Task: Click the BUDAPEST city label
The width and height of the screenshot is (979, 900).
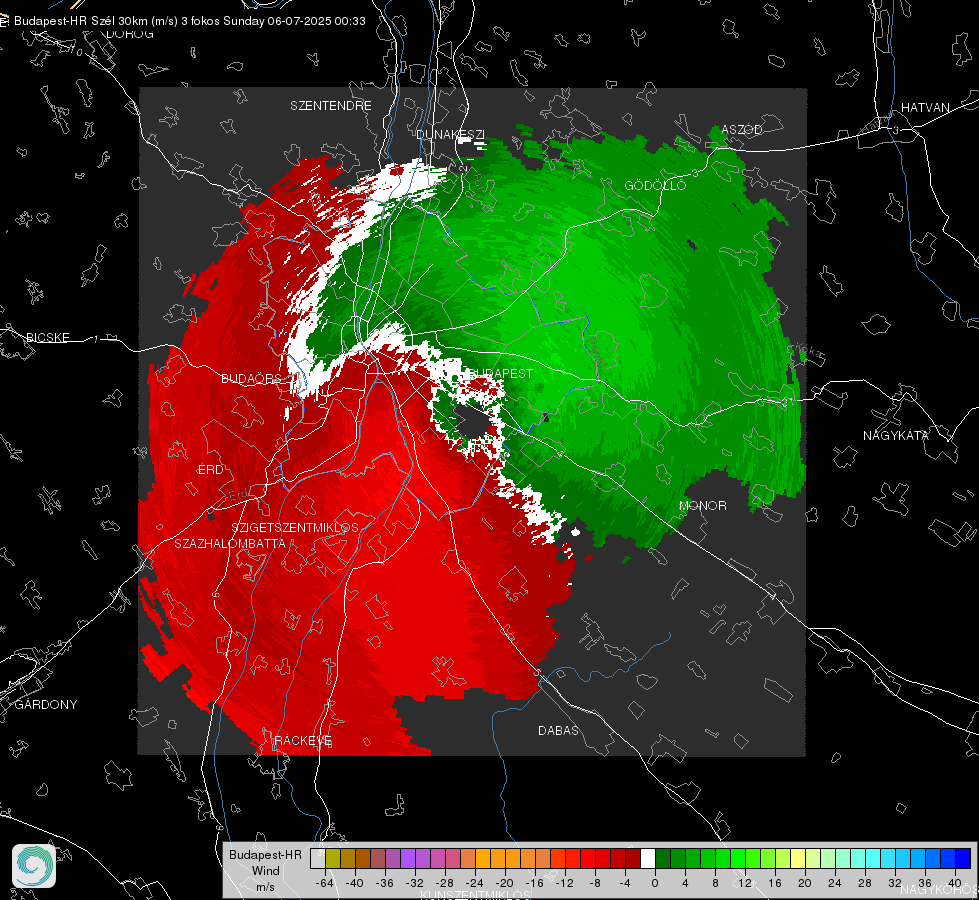Action: click(x=501, y=373)
